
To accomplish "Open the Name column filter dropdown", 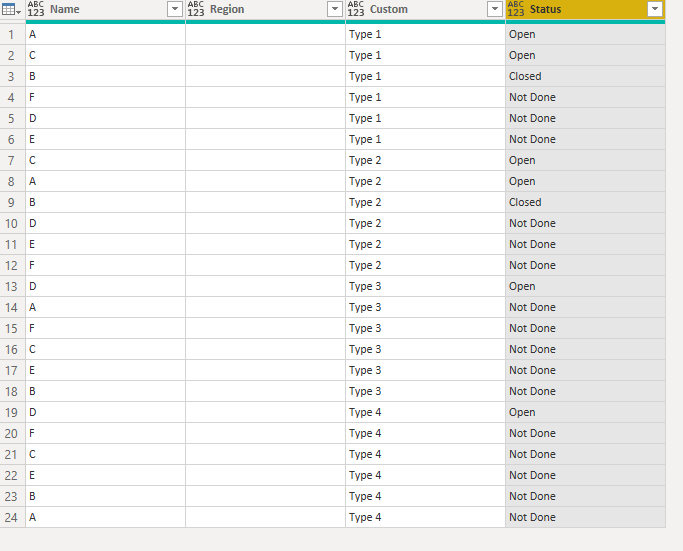I will (175, 9).
